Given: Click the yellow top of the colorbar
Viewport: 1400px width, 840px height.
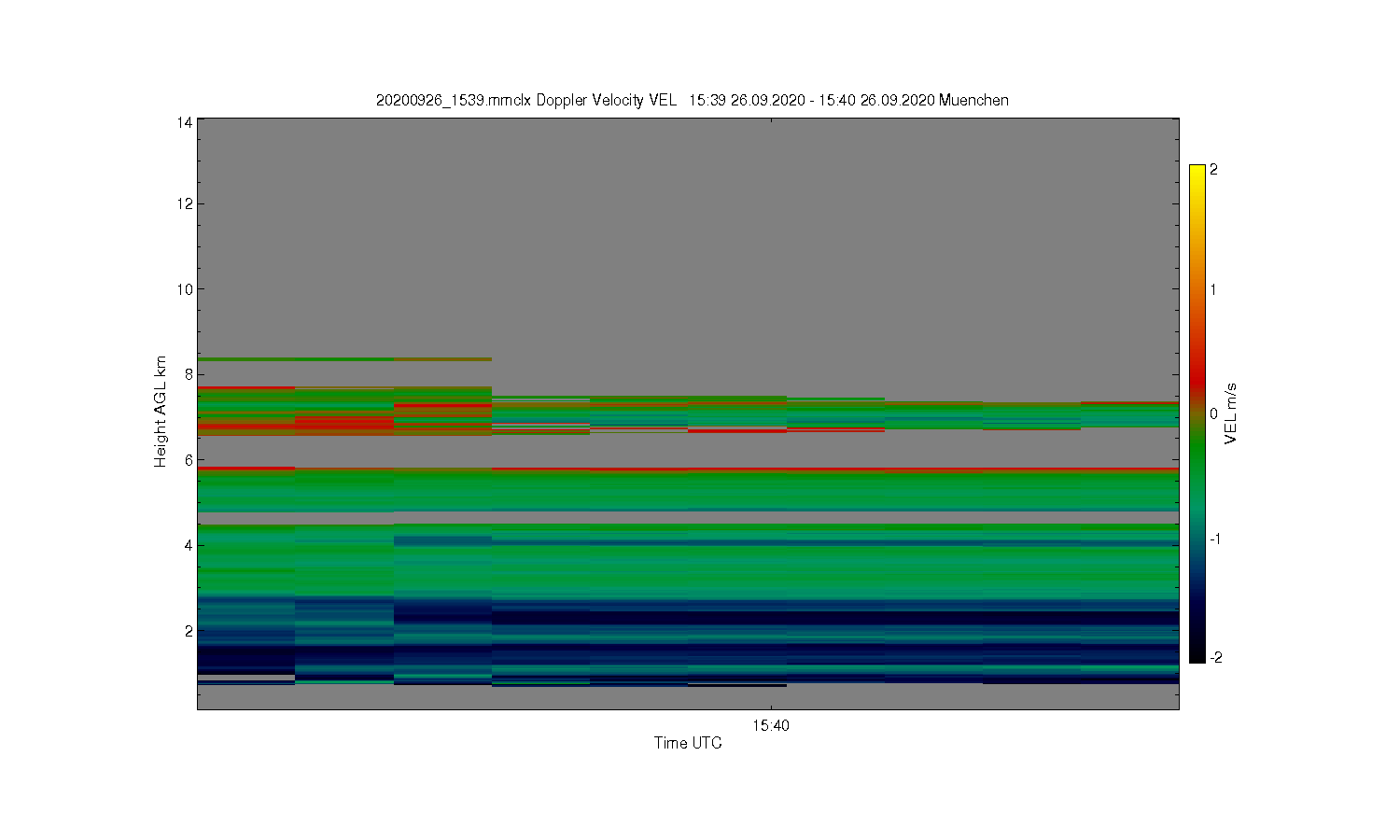Looking at the screenshot, I should 1197,173.
